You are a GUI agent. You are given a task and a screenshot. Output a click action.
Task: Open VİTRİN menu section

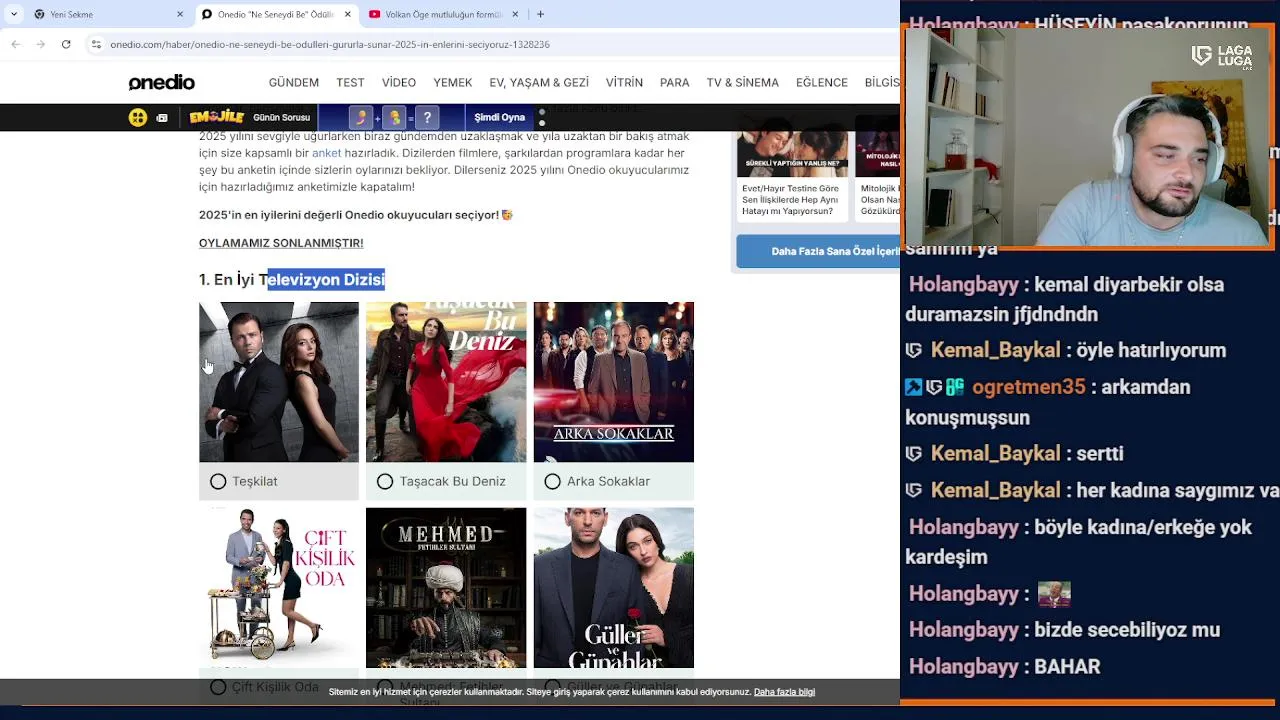[x=624, y=82]
